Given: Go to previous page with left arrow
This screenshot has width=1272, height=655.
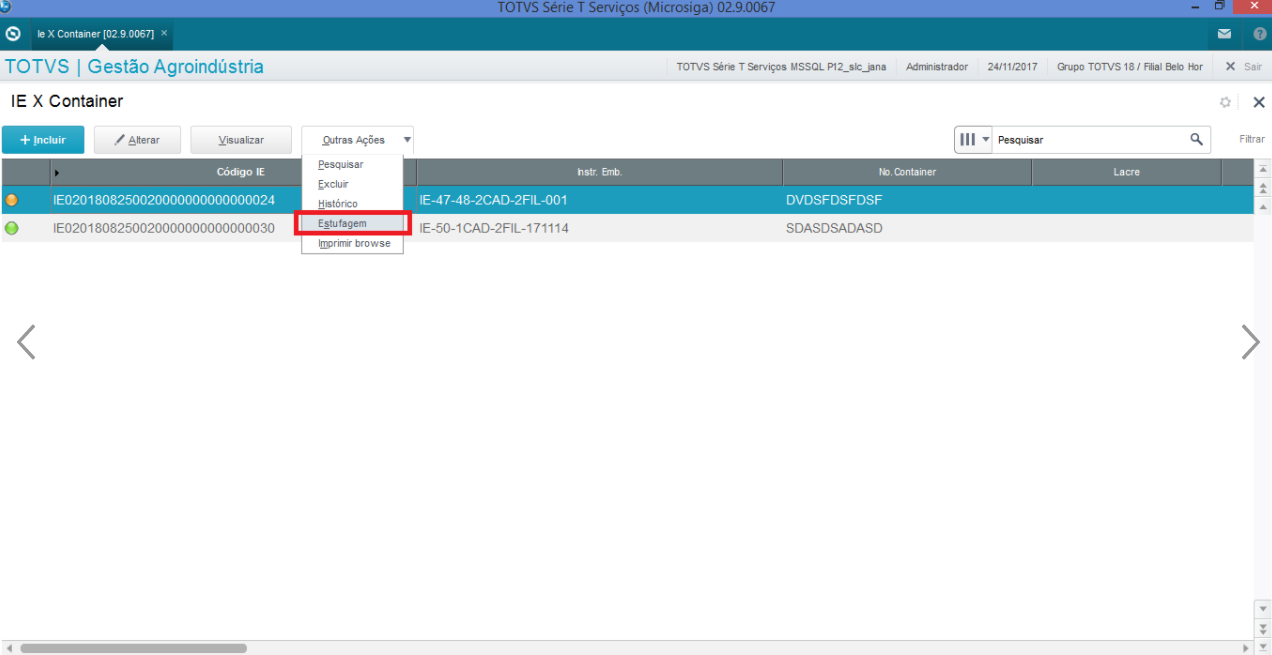Looking at the screenshot, I should tap(27, 342).
